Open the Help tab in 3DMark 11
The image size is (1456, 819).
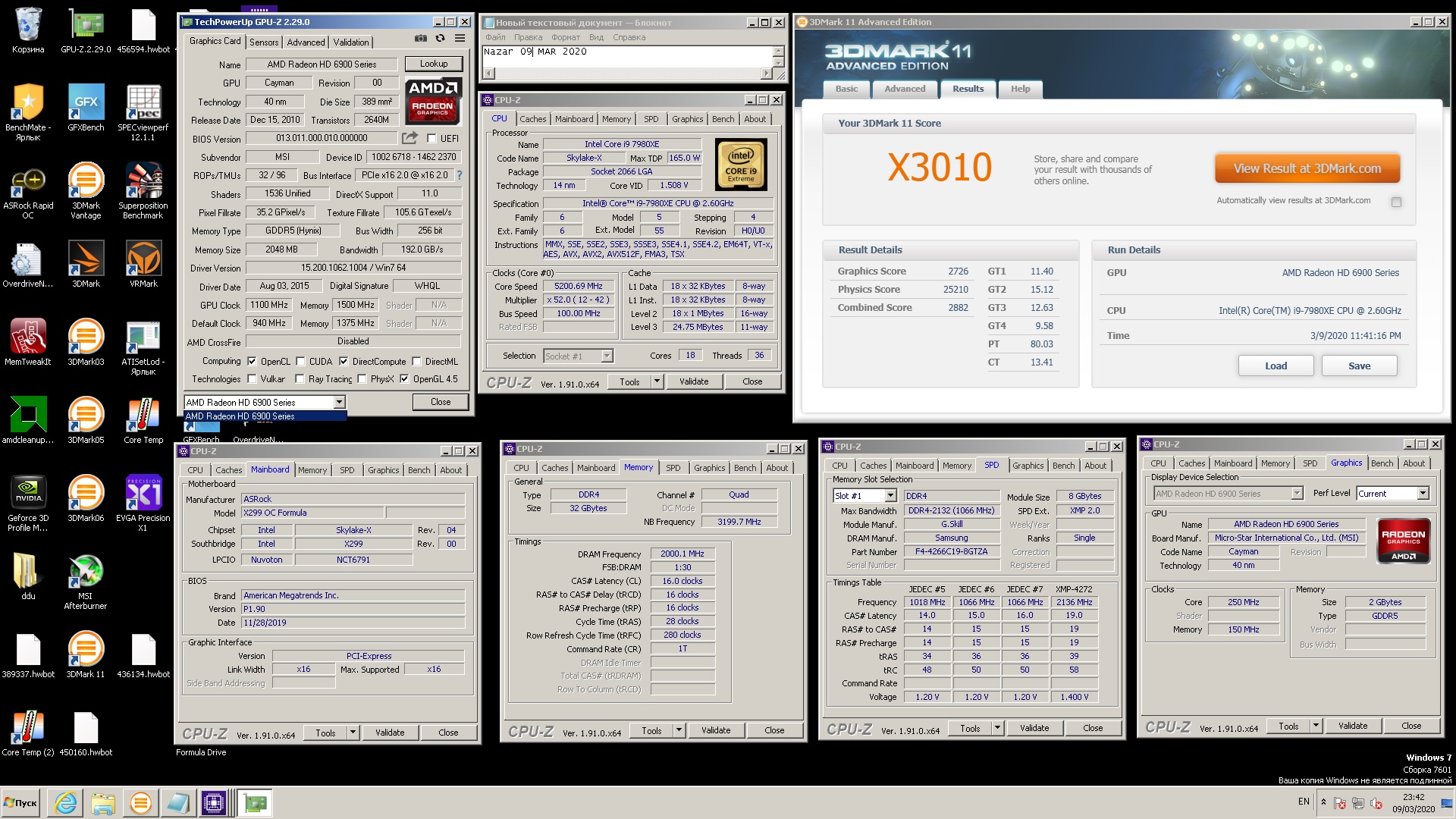[x=1020, y=89]
